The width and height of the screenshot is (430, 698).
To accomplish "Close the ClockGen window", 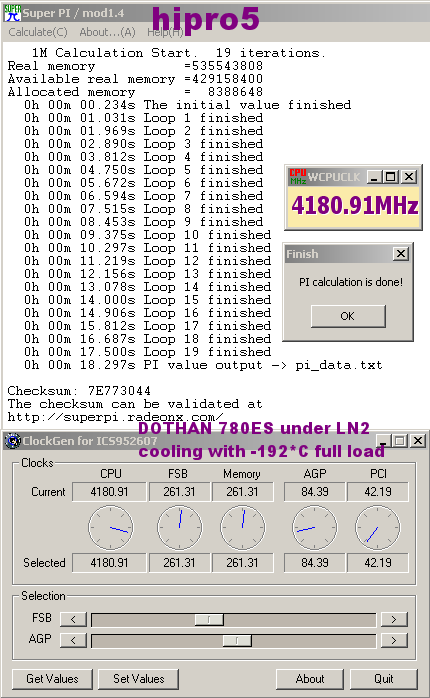I will (x=418, y=441).
